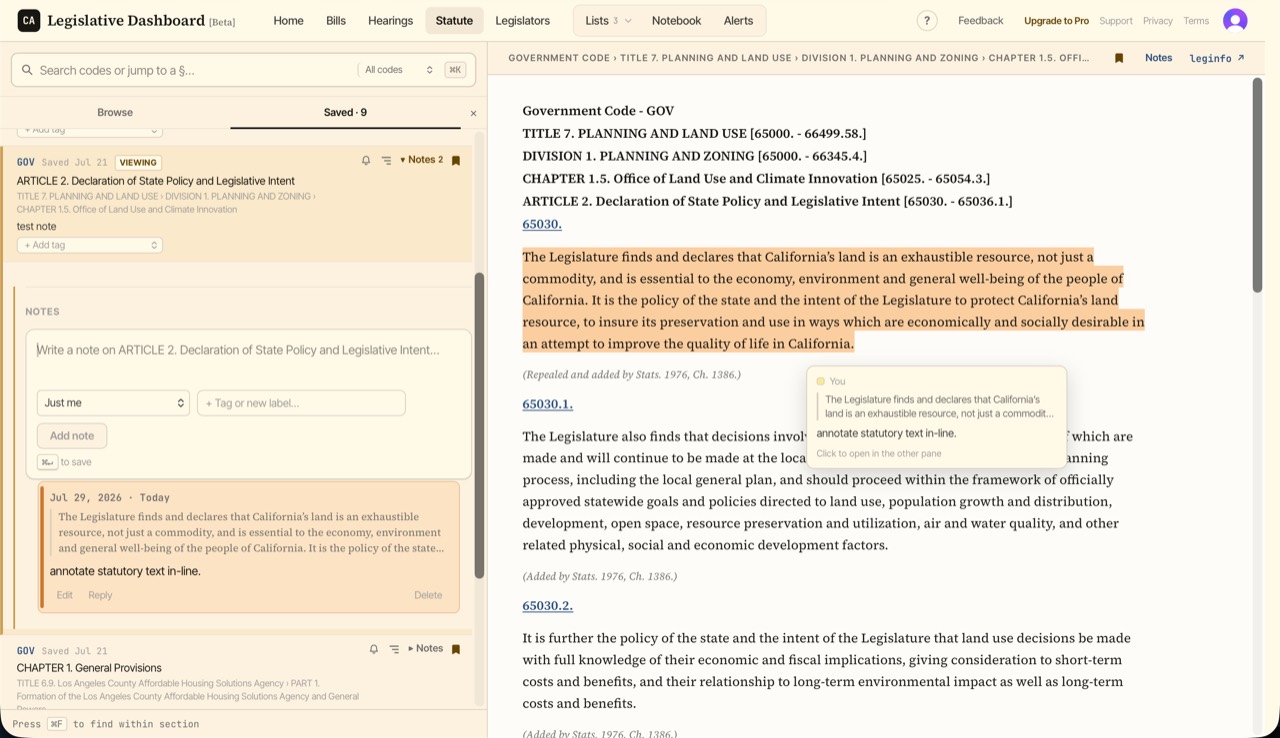Click the Tag or new label field
The height and width of the screenshot is (738, 1280).
tap(301, 403)
